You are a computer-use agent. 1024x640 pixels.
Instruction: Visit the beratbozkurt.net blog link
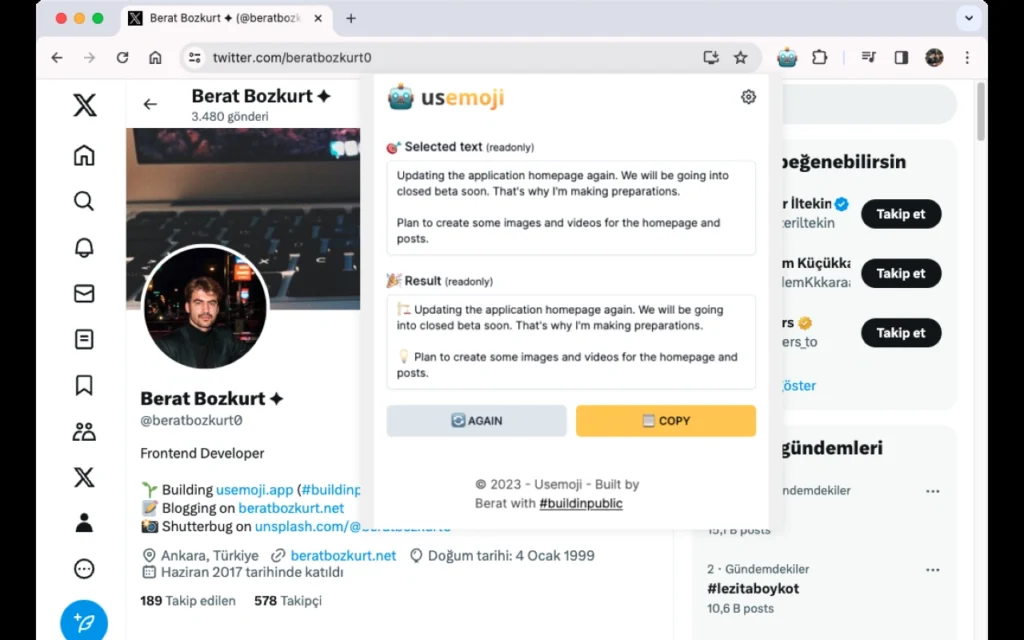click(x=291, y=508)
